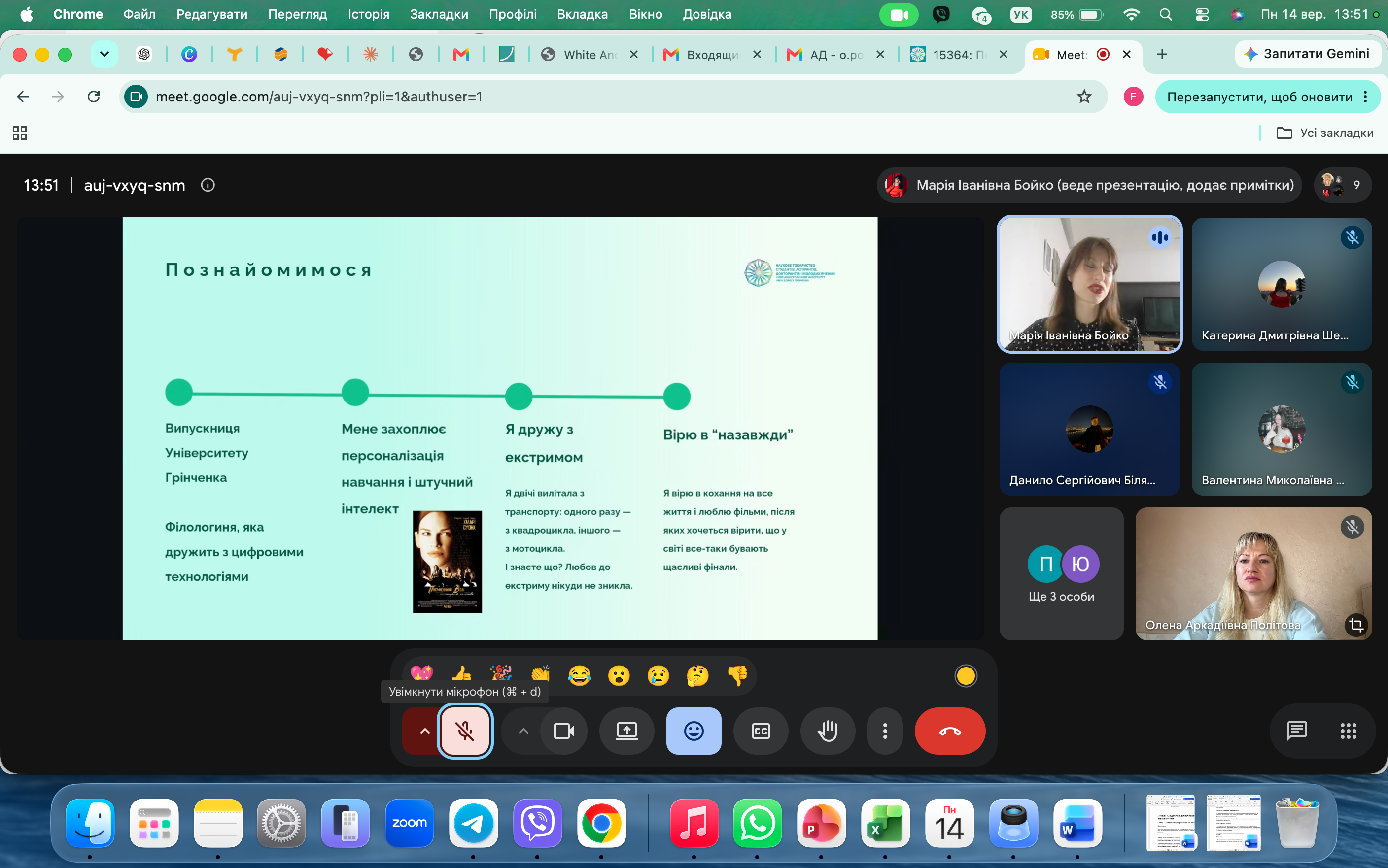Open audio settings chevron beside microphone

(x=424, y=731)
